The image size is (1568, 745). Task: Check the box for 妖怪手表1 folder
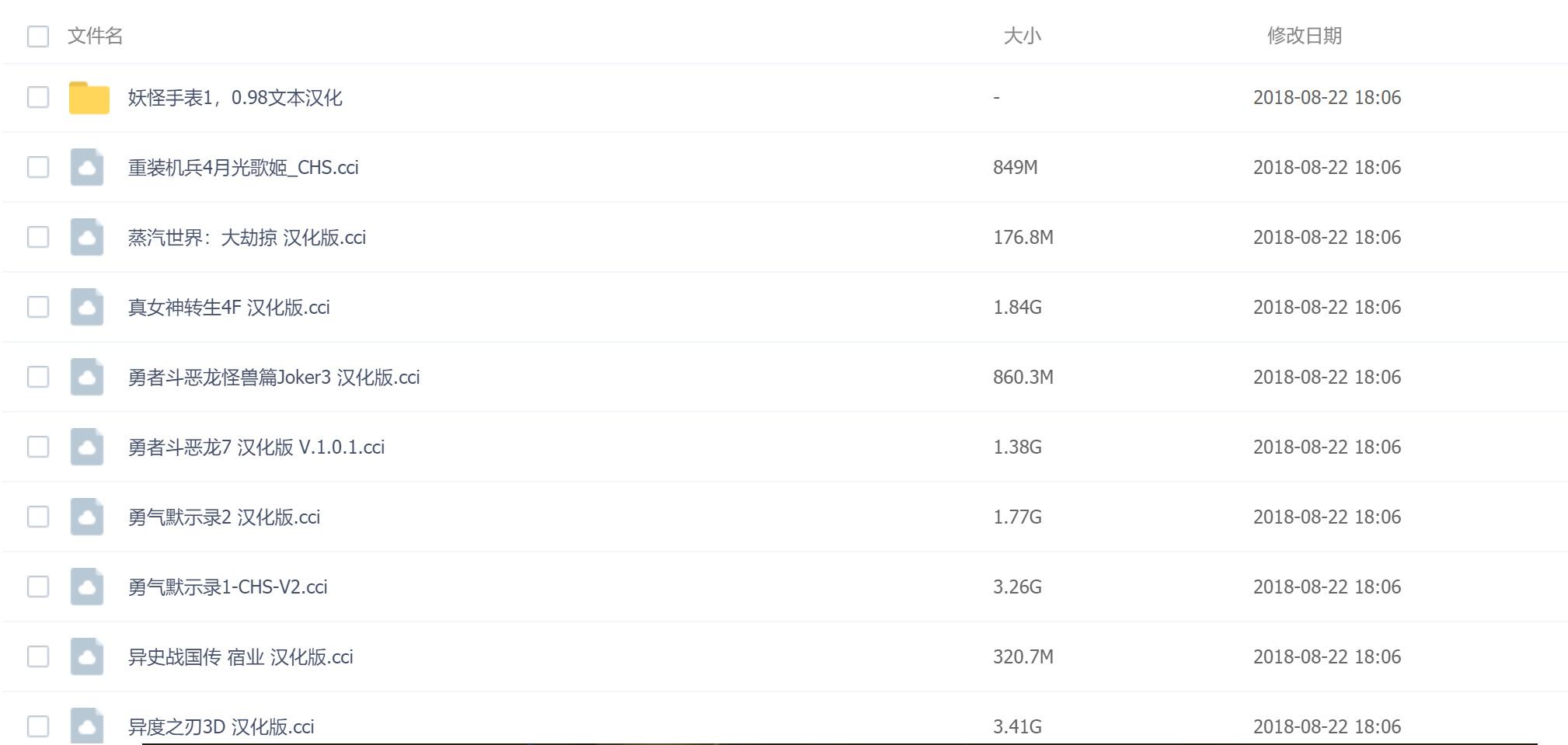38,97
